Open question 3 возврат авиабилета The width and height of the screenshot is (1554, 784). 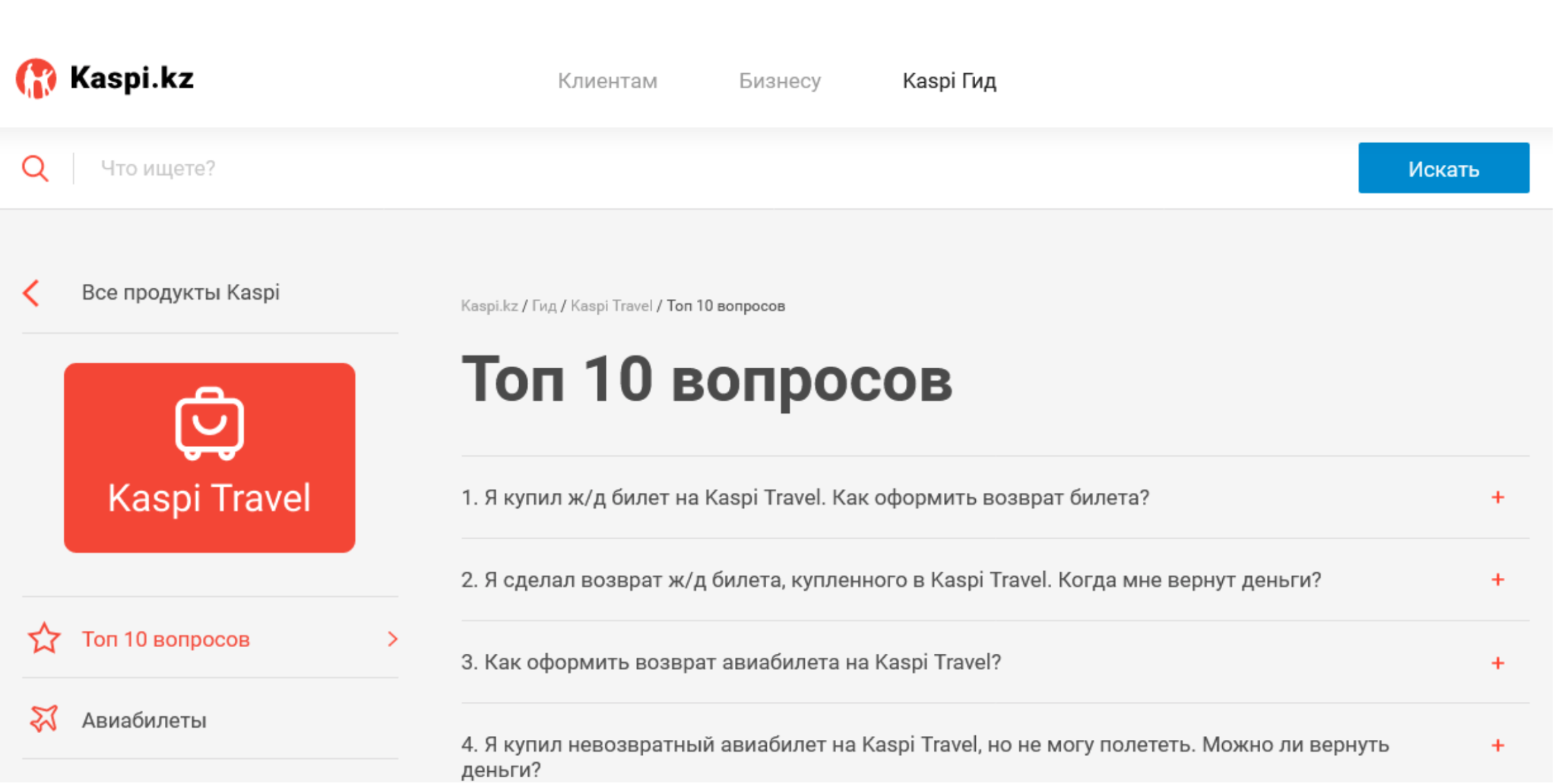tap(731, 663)
